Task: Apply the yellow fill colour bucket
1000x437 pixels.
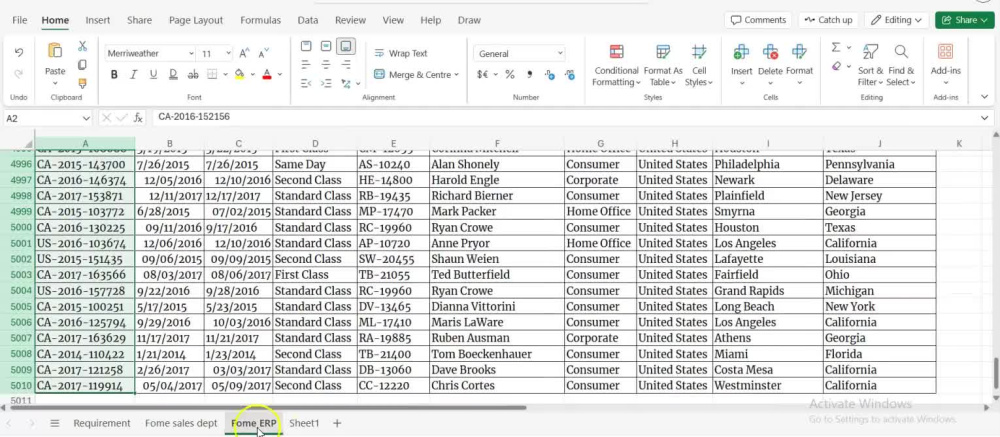Action: tap(240, 75)
